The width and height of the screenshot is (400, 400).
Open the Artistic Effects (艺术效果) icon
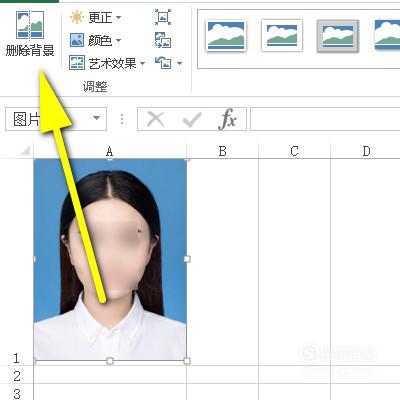click(77, 63)
